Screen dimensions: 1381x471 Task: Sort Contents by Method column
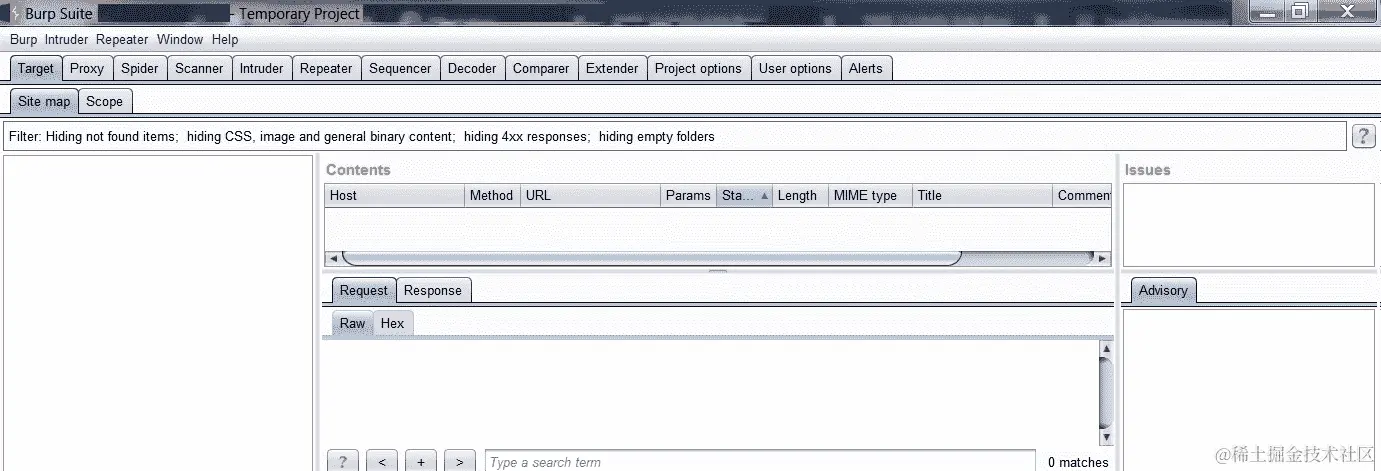point(492,196)
